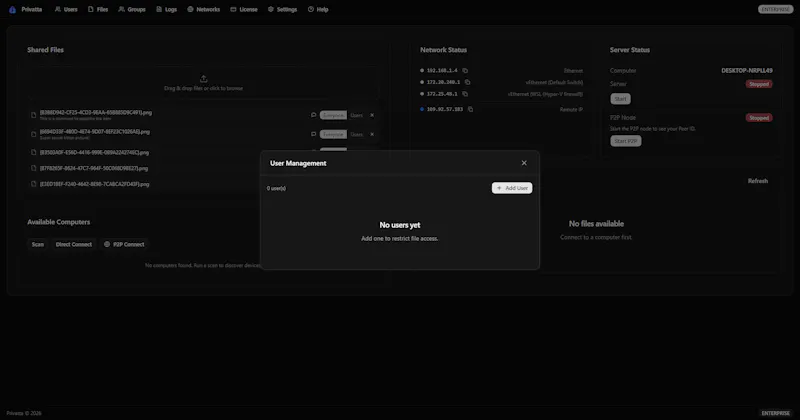Open comment icon for B388D942 file
800x420 pixels.
tap(313, 115)
